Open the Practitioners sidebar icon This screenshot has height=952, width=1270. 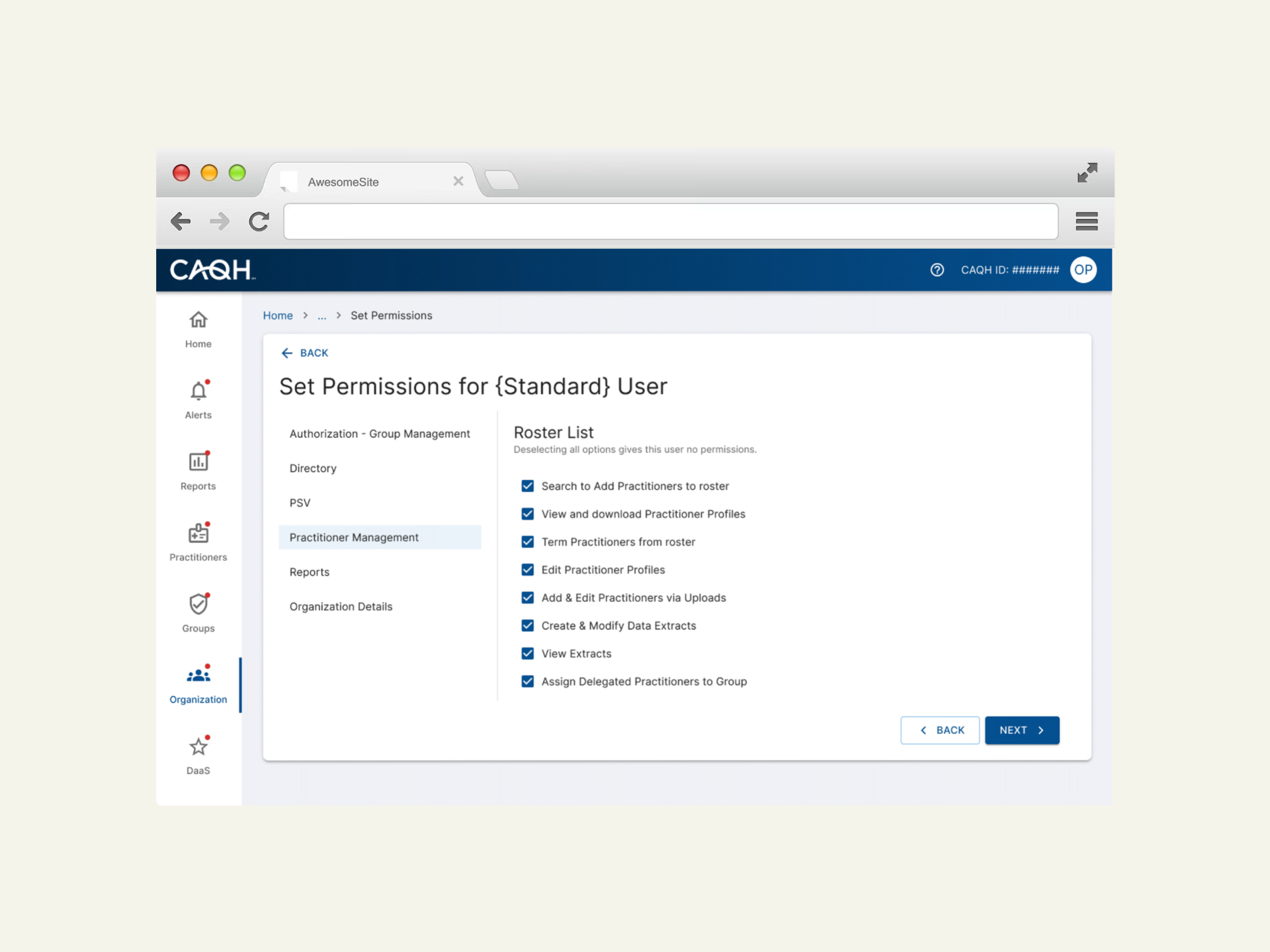198,533
